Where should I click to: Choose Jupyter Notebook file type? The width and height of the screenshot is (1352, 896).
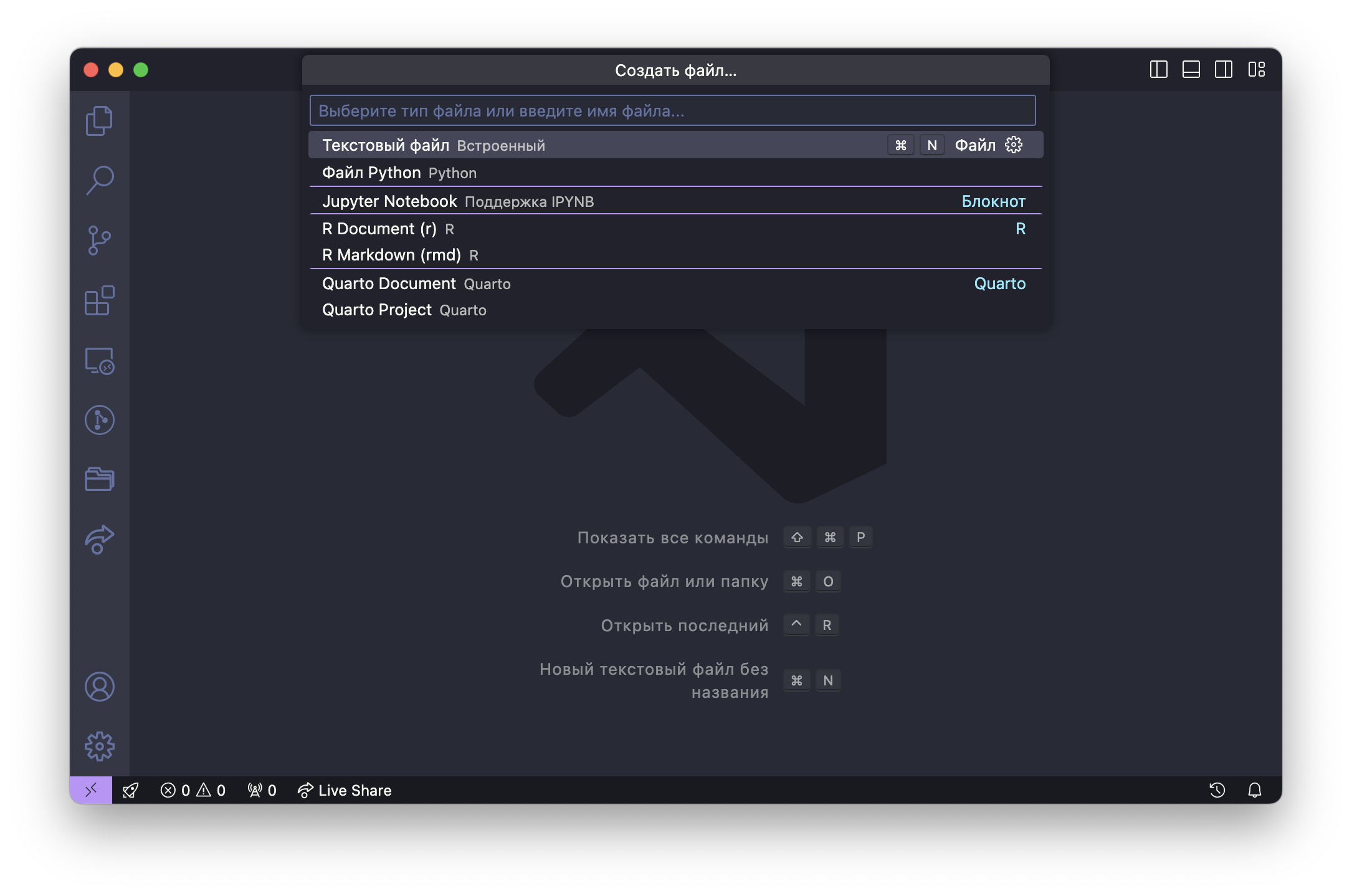tap(676, 201)
